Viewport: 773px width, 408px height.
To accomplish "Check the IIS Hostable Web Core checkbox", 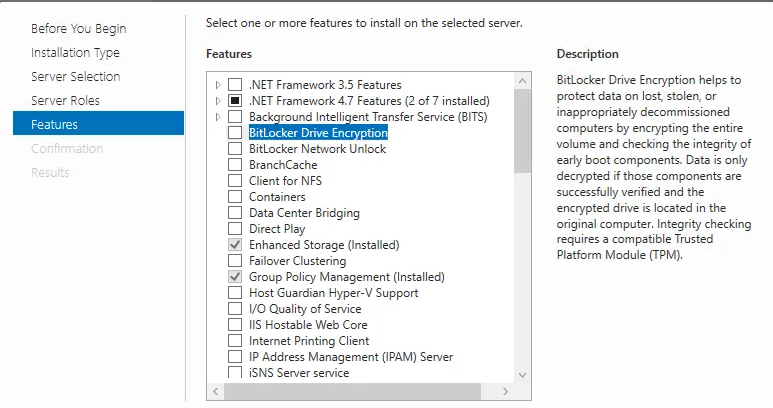I will (x=235, y=325).
